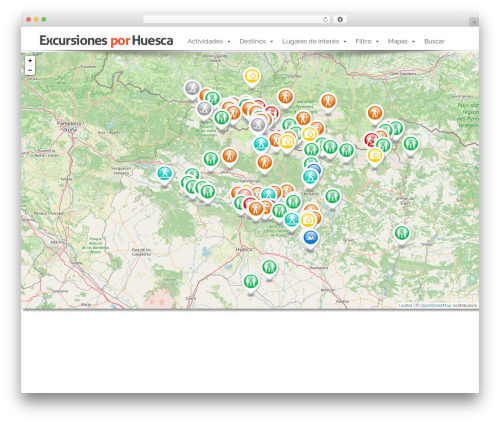Select the southernmost green hiking marker
500x423 pixels.
pos(251,283)
